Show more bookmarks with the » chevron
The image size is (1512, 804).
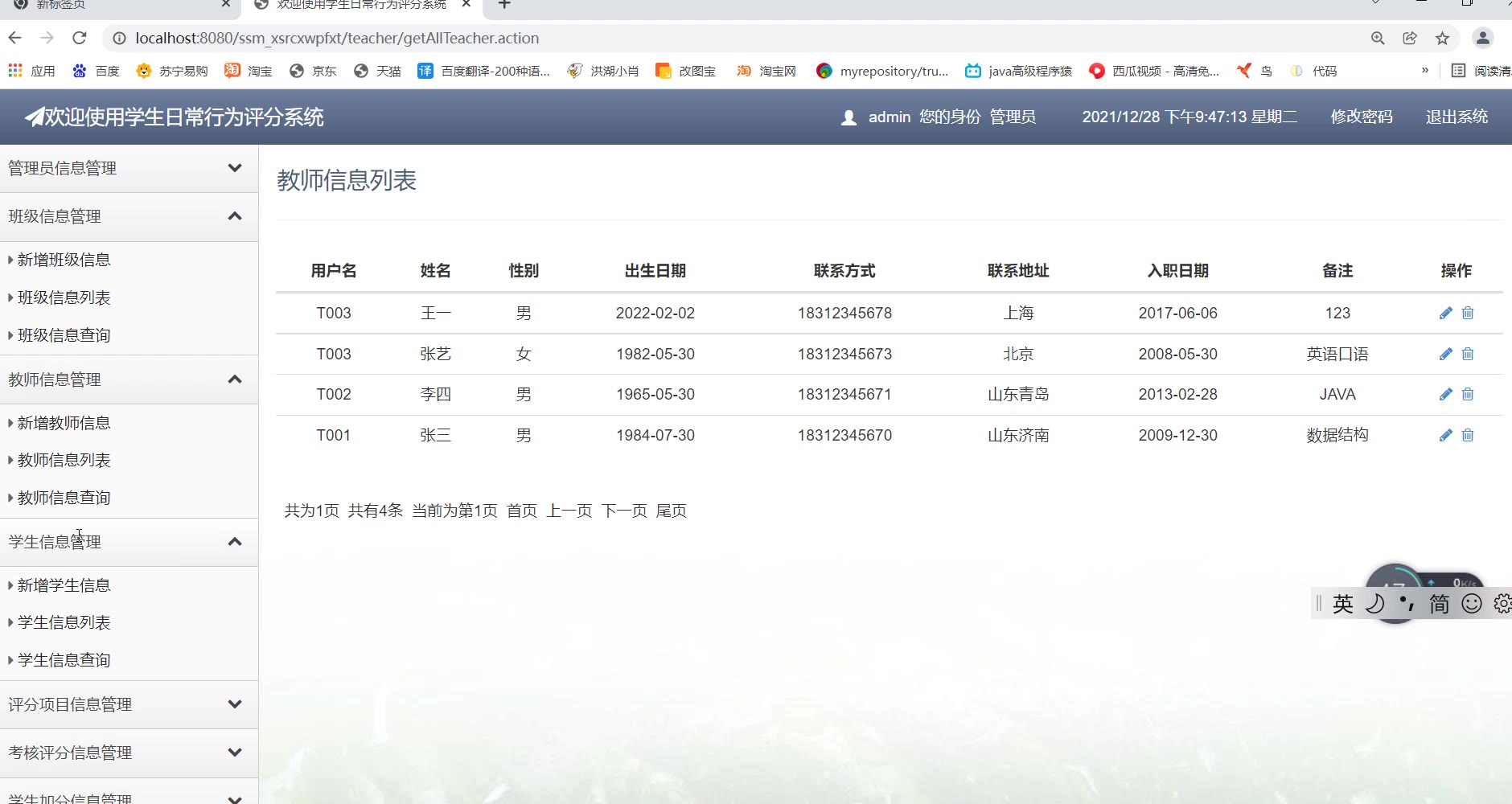pos(1425,70)
